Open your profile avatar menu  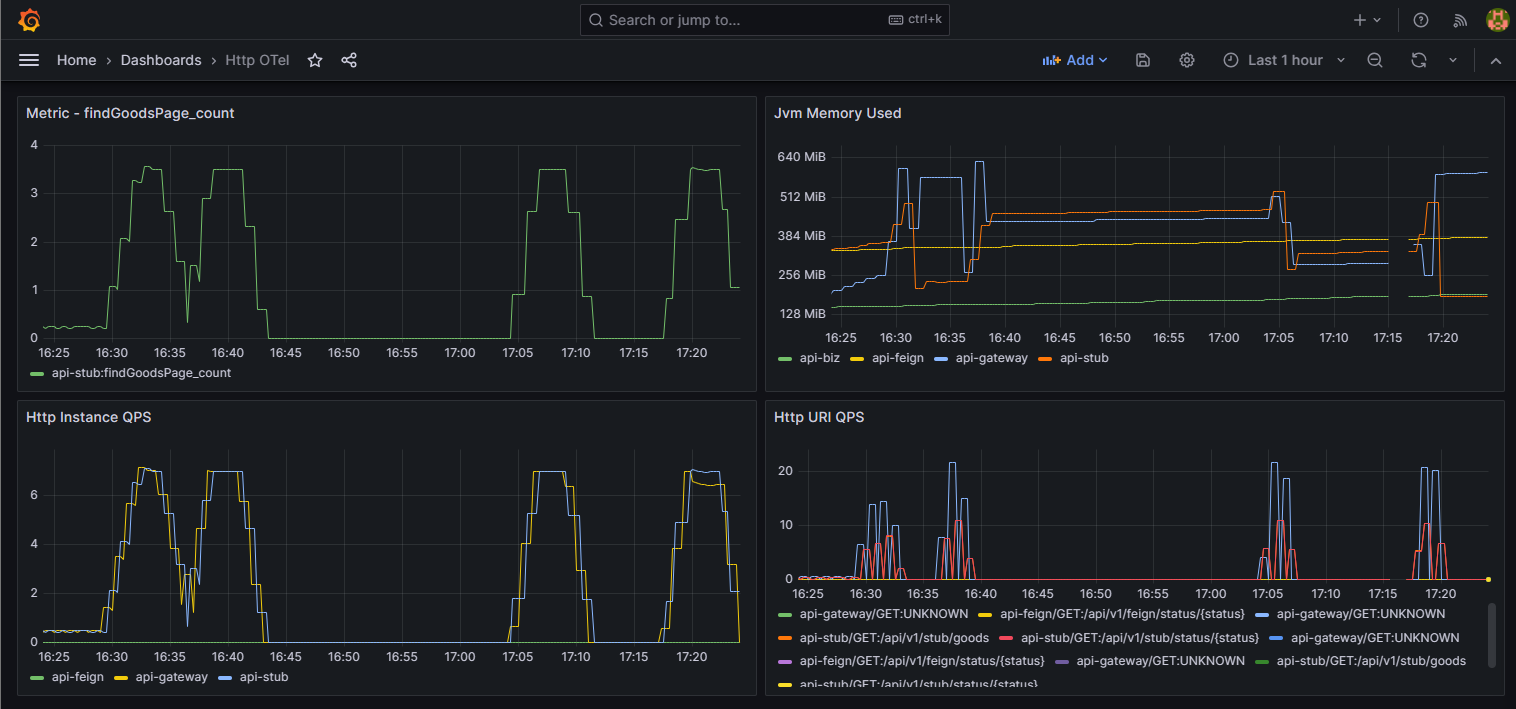1497,19
